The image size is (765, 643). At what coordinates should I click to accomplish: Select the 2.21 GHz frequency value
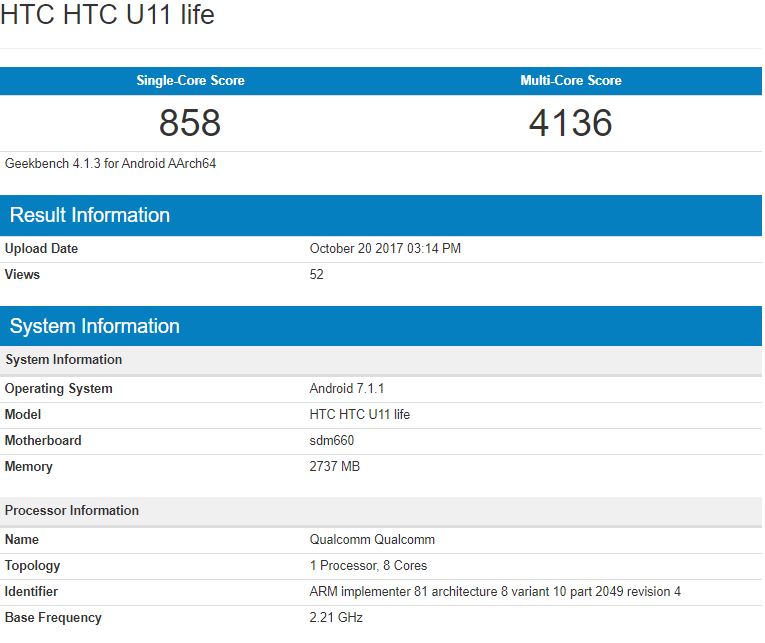(x=336, y=618)
